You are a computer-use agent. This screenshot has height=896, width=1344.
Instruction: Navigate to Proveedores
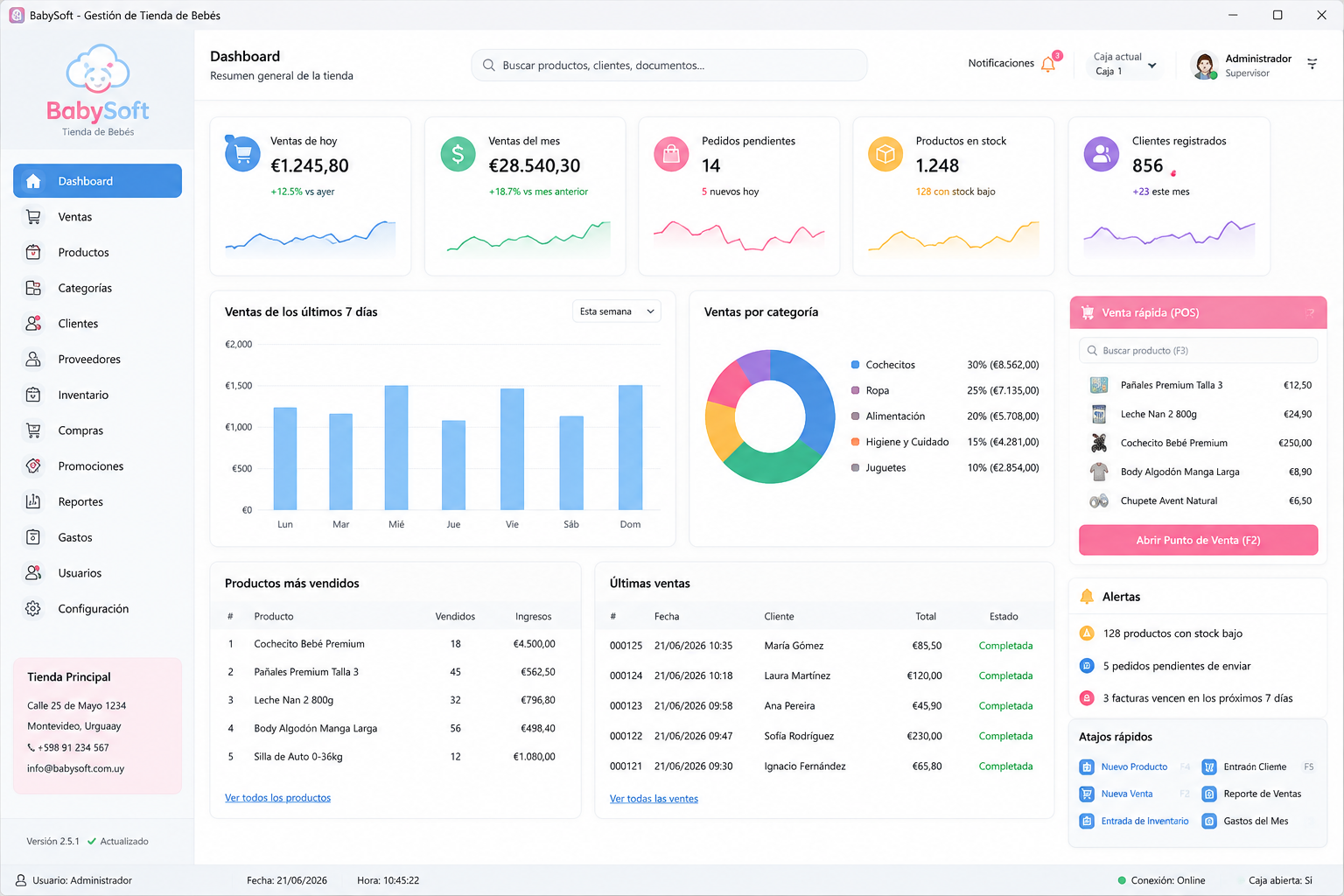pyautogui.click(x=97, y=360)
